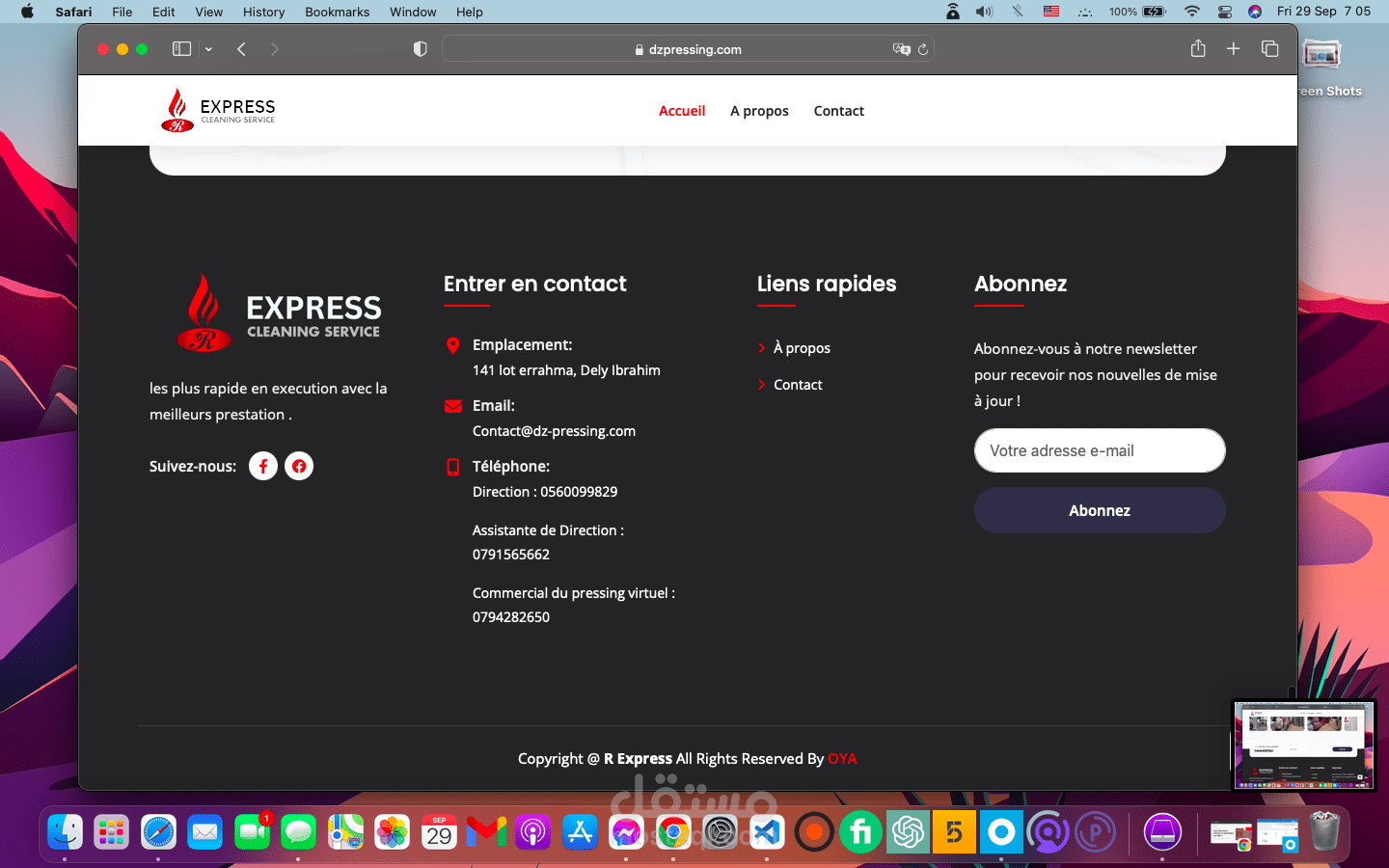Open the View menu
This screenshot has width=1389, height=868.
[209, 12]
